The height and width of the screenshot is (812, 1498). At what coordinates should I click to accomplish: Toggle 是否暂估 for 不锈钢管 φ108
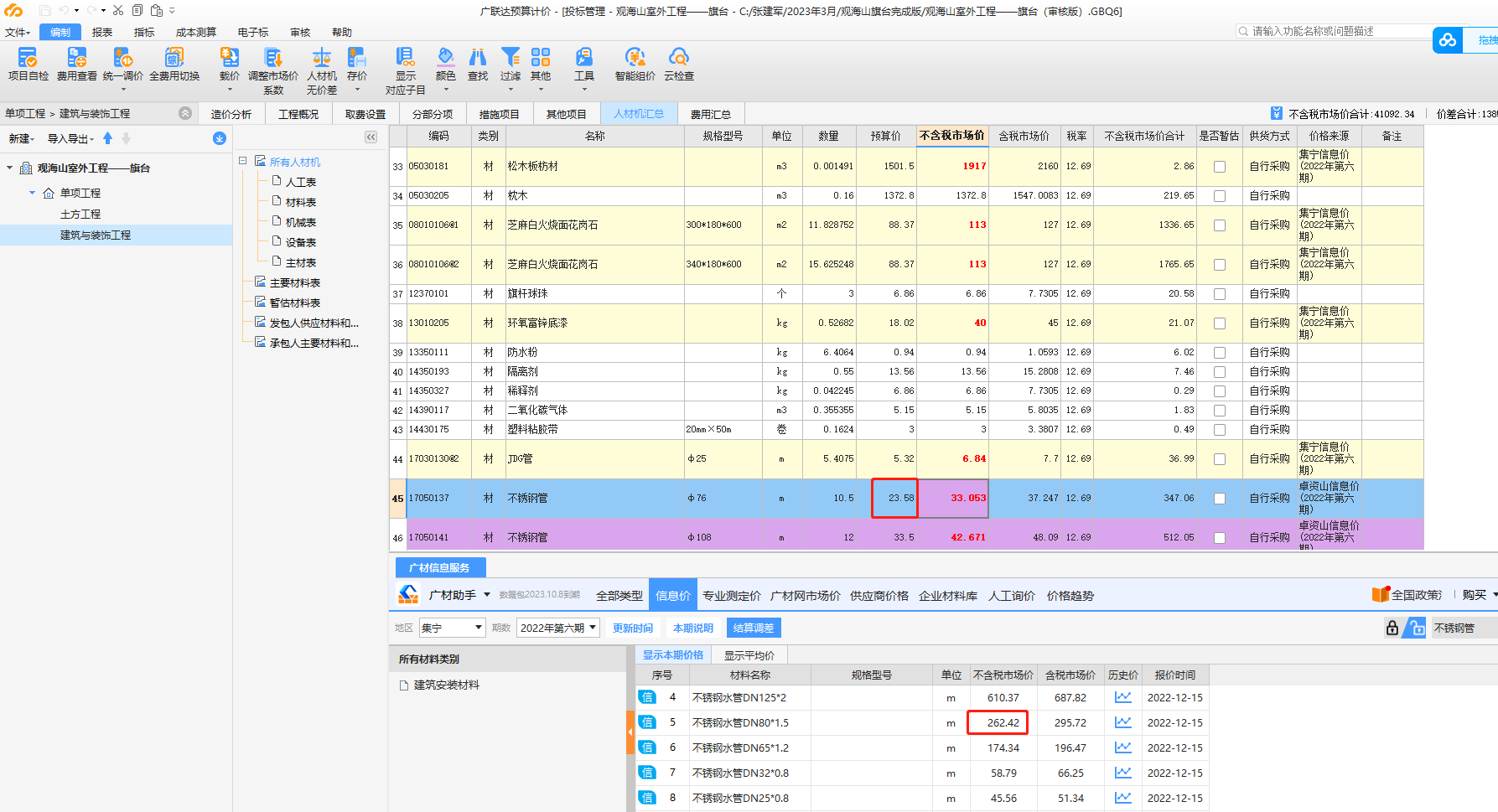click(x=1220, y=538)
